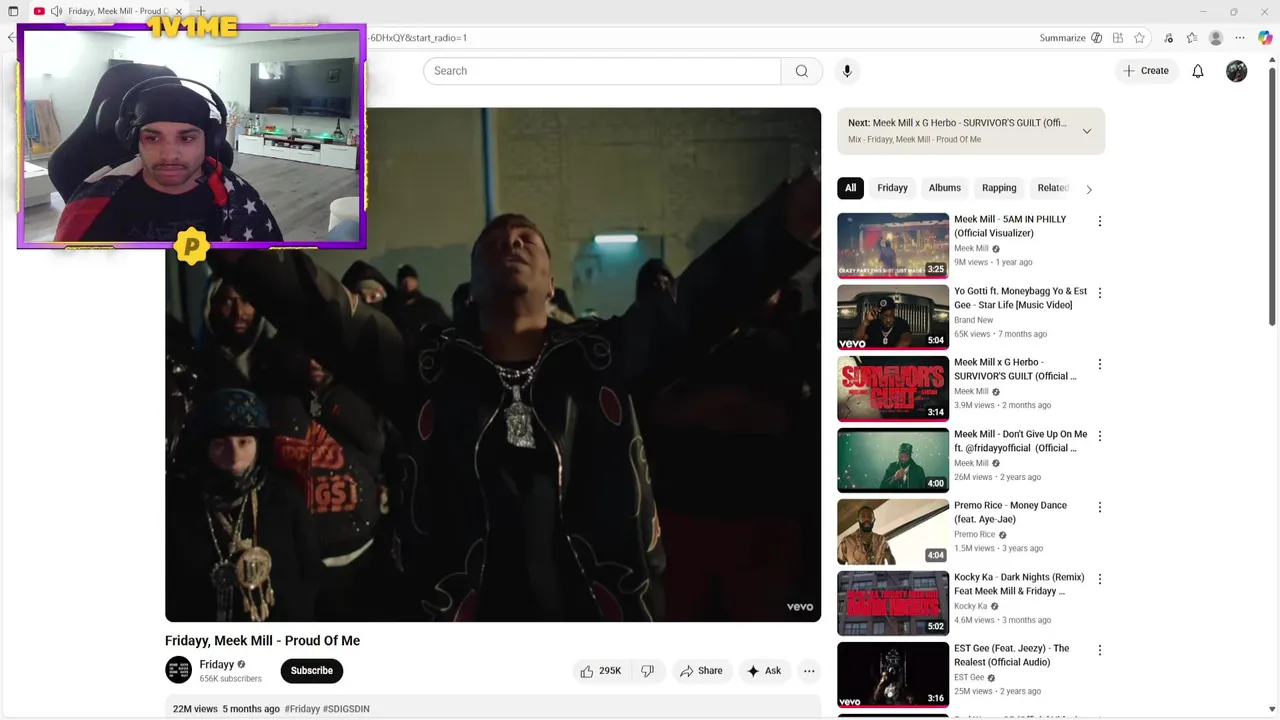This screenshot has height=720, width=1280.
Task: Dislike the video with thumbs down
Action: point(647,671)
